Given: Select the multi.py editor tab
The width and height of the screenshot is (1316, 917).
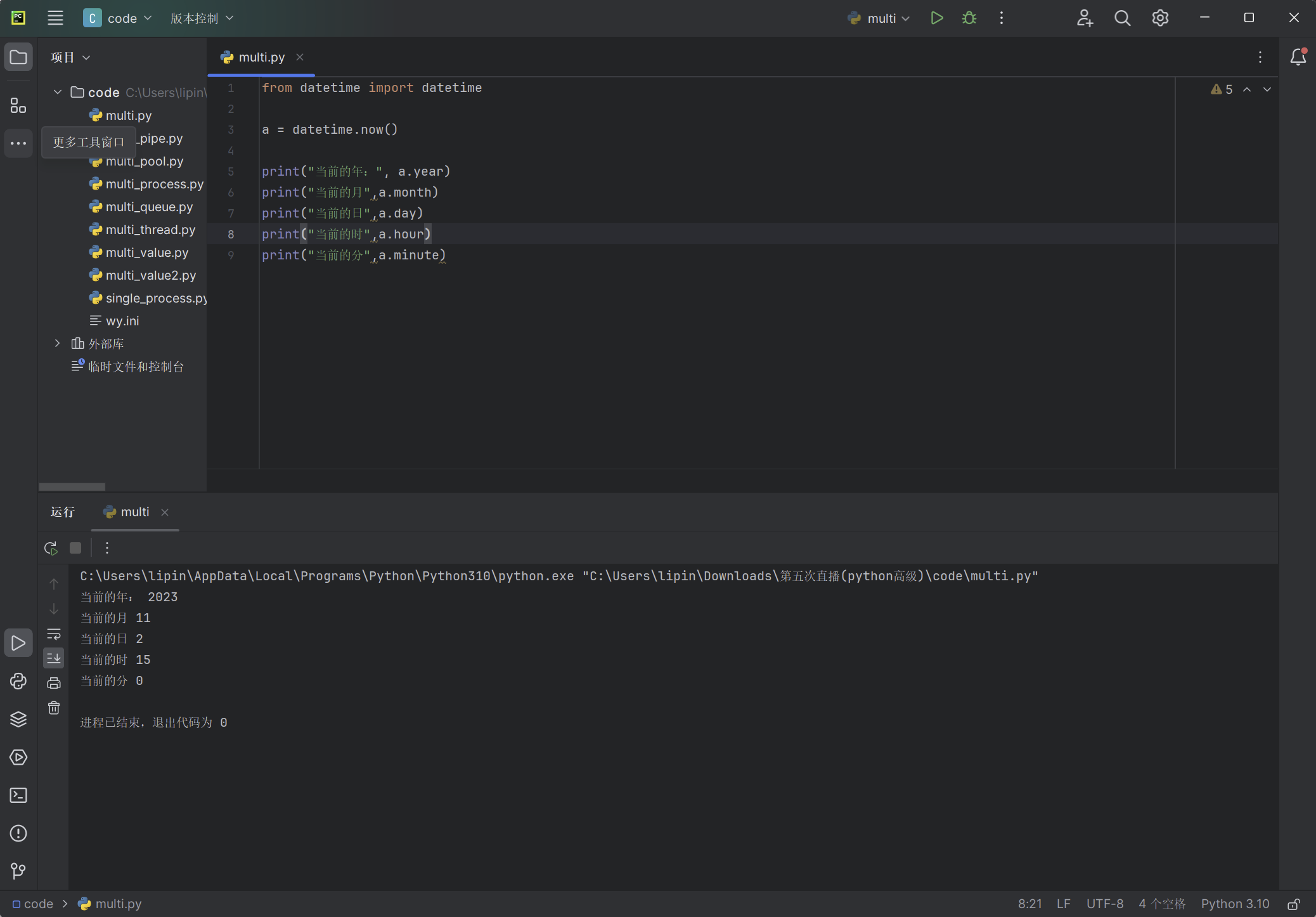Looking at the screenshot, I should [x=261, y=57].
